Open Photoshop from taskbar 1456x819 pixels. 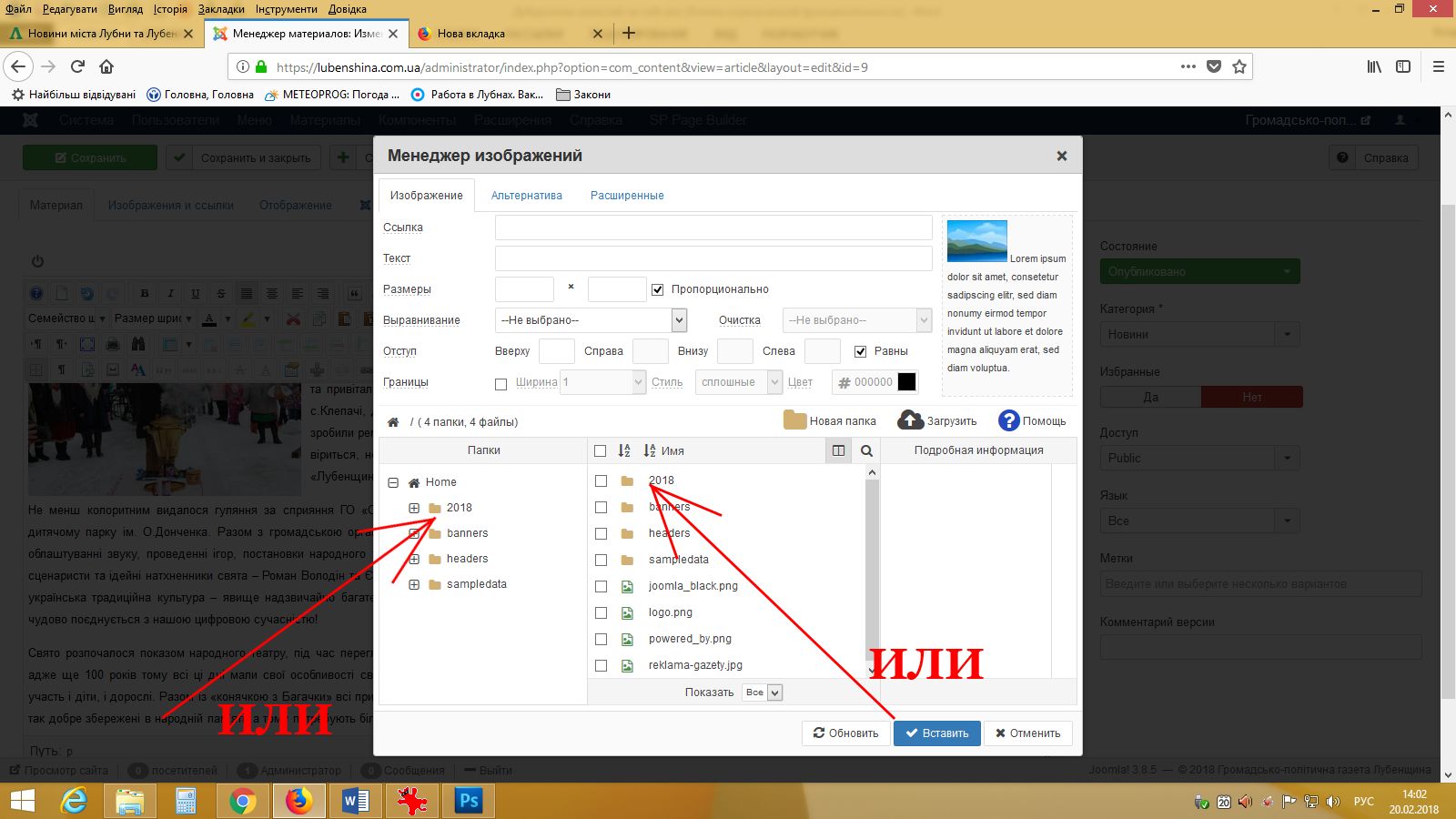click(468, 801)
